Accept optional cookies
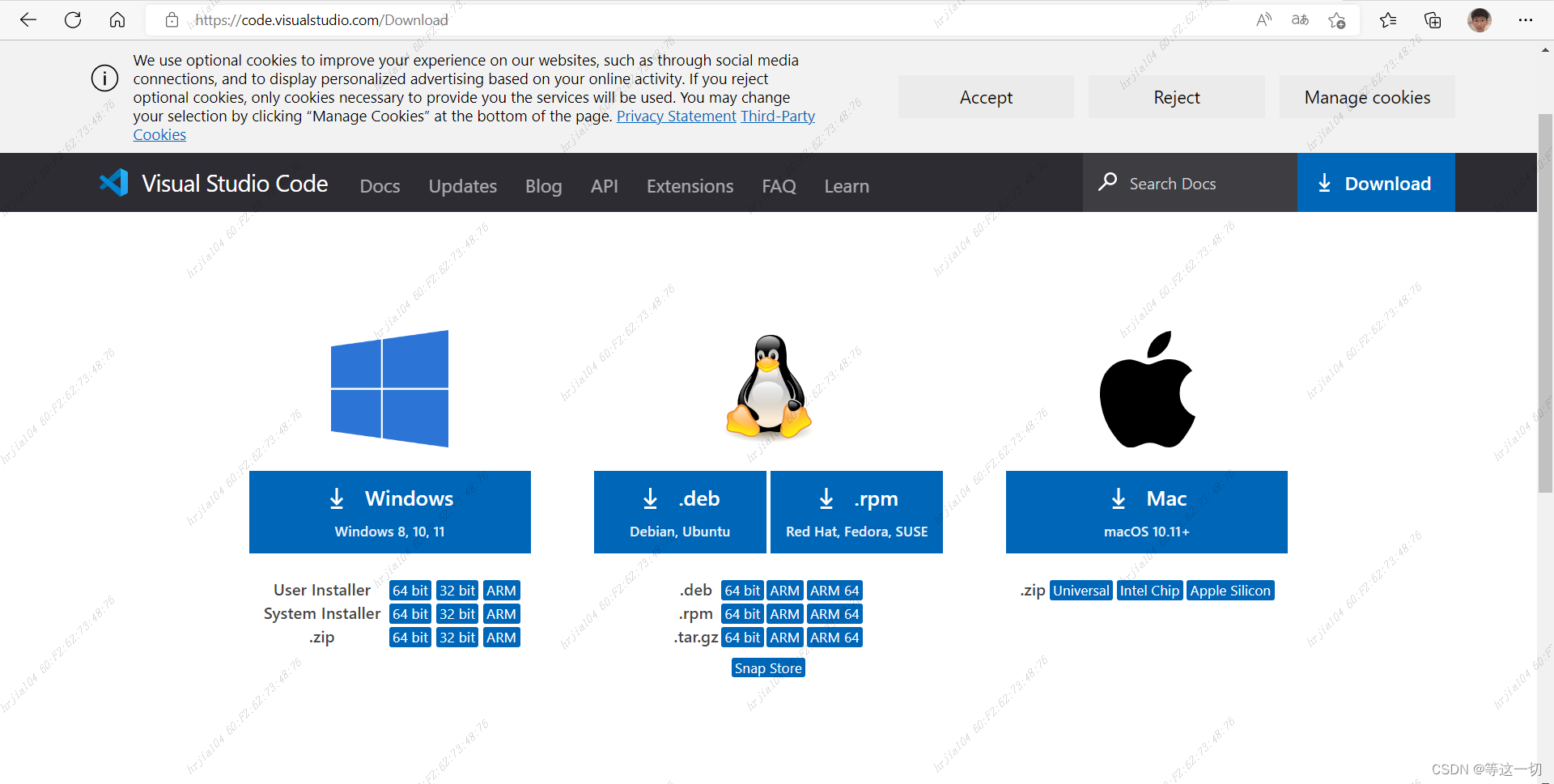Screen dimensions: 1554x784 tap(986, 97)
